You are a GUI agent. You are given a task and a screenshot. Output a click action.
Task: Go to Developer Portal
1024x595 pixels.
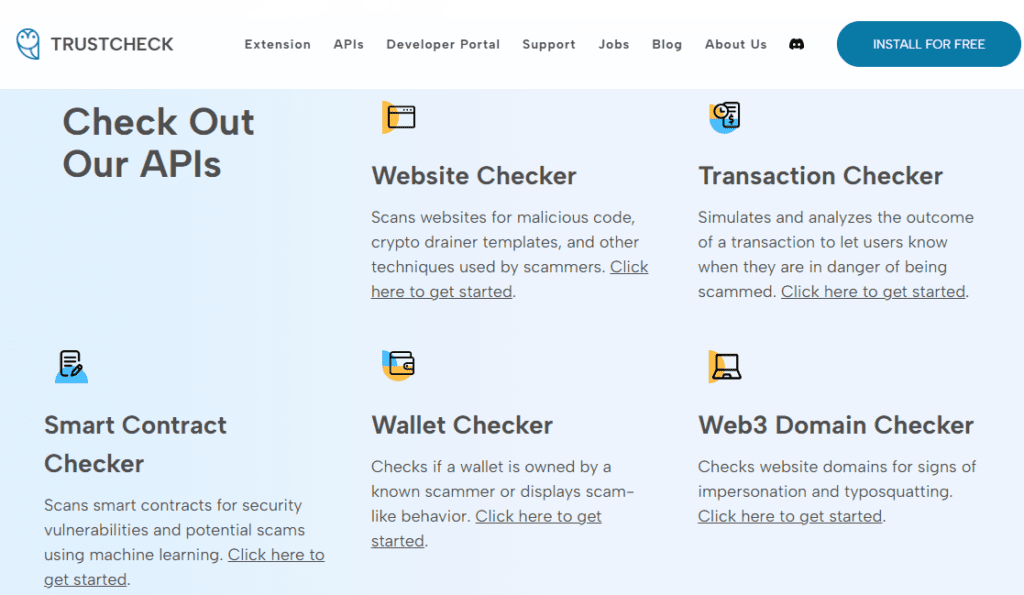click(443, 44)
